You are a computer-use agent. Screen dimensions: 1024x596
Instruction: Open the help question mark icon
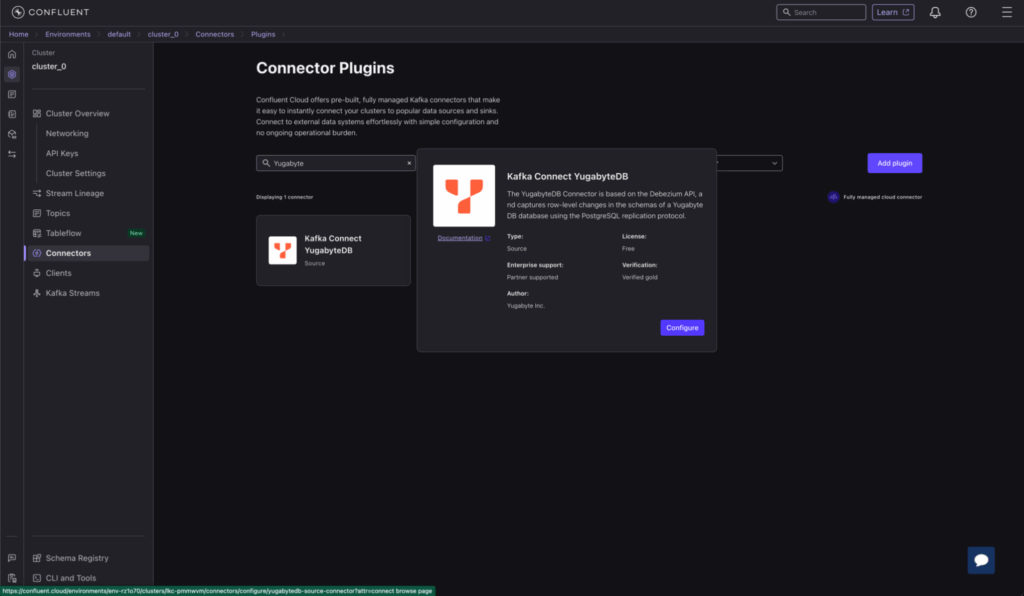tap(971, 12)
